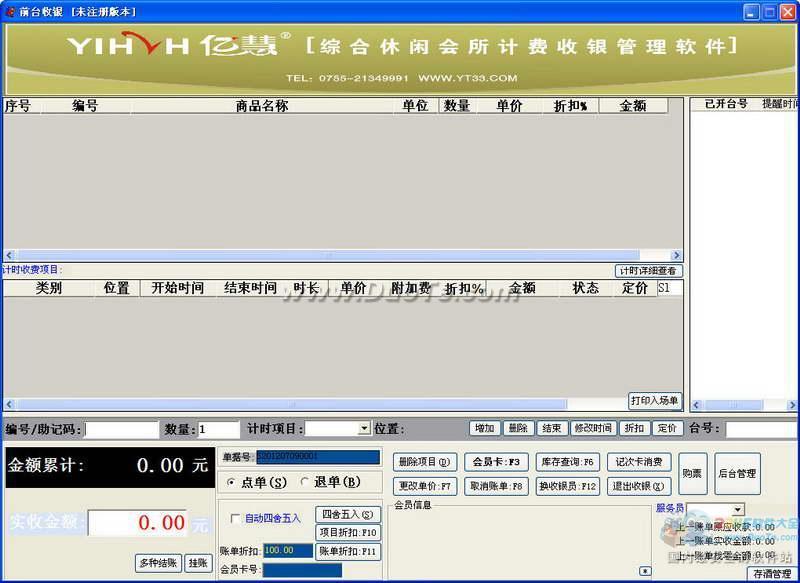Viewport: 800px width, 583px height.
Task: Click the small asterisk expander in 会员信息
Action: point(644,570)
